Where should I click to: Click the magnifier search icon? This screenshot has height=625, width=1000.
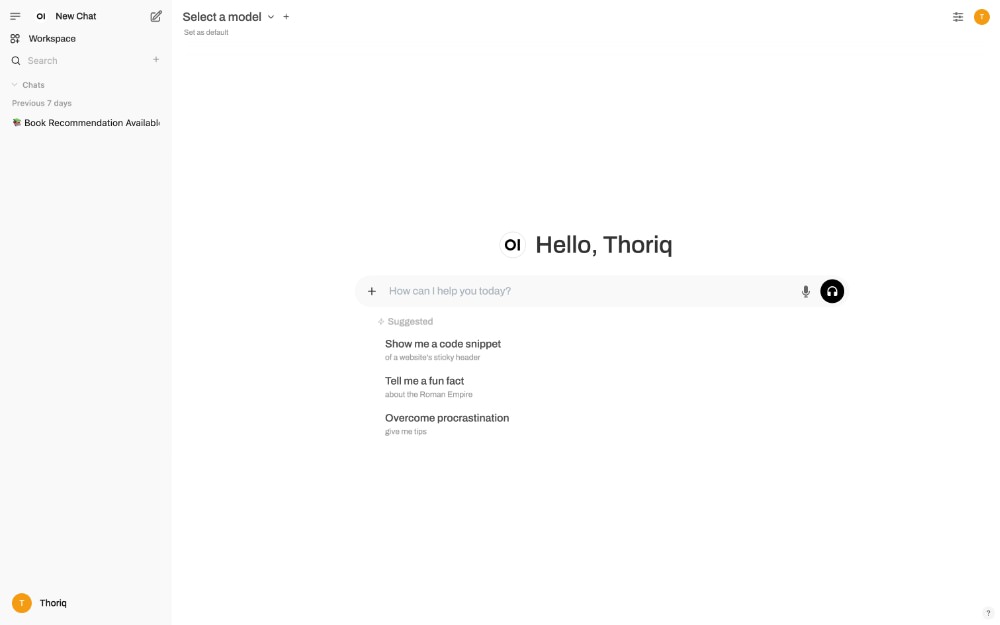tap(16, 61)
